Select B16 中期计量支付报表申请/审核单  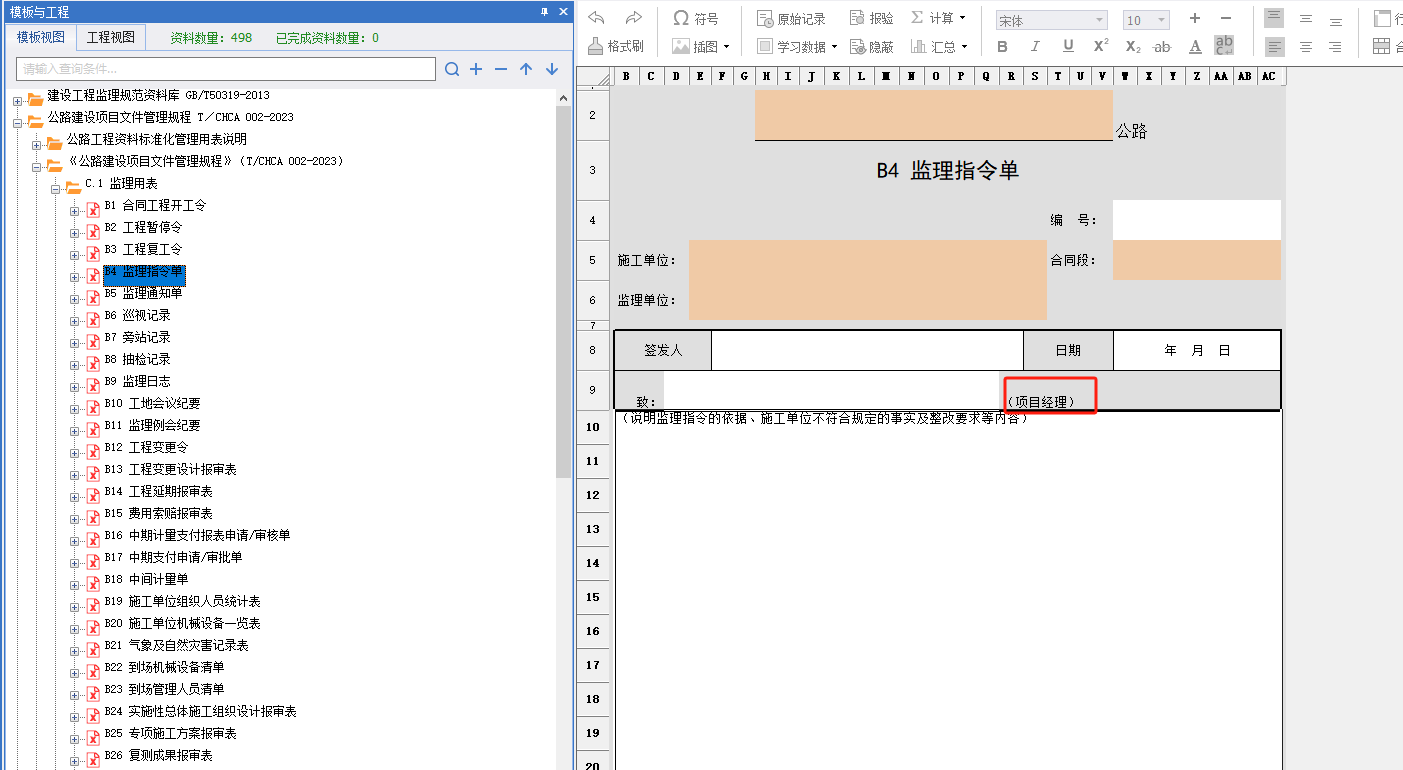click(197, 535)
